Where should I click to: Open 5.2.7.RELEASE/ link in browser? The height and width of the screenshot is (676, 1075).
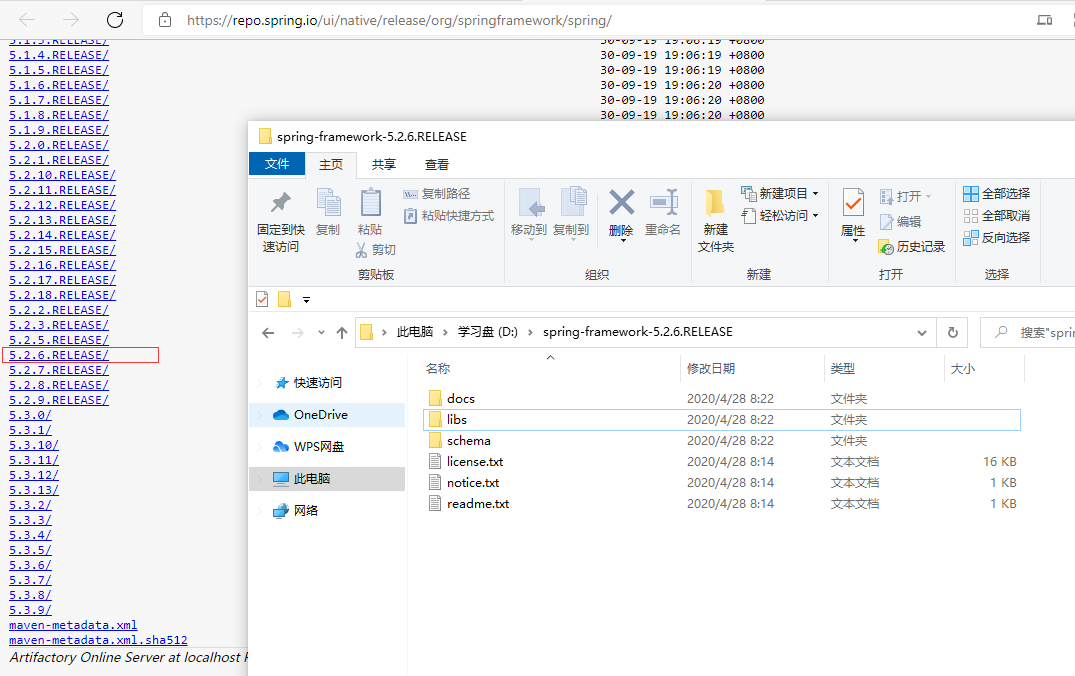coord(59,370)
